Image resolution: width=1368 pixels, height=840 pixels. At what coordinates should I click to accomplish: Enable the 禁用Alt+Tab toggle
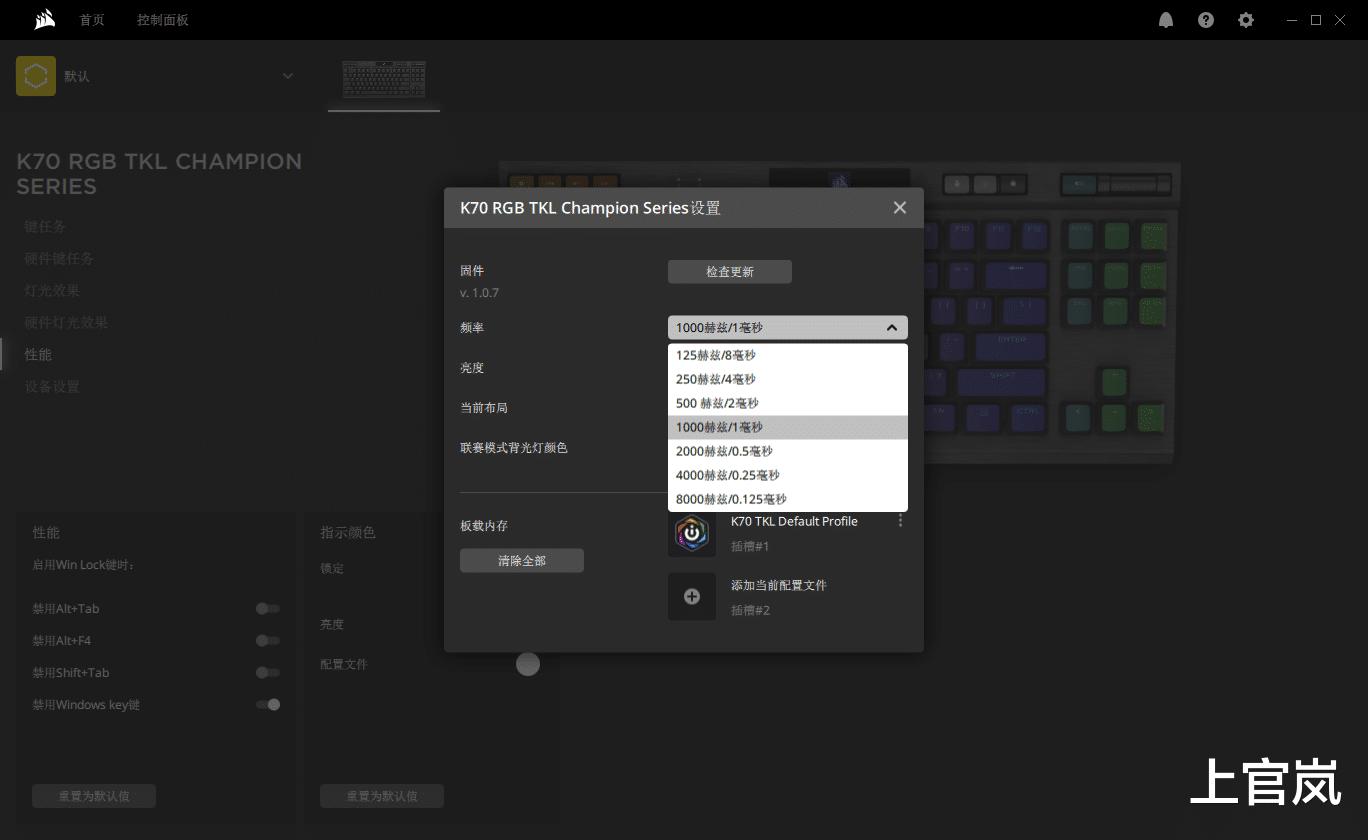tap(267, 608)
